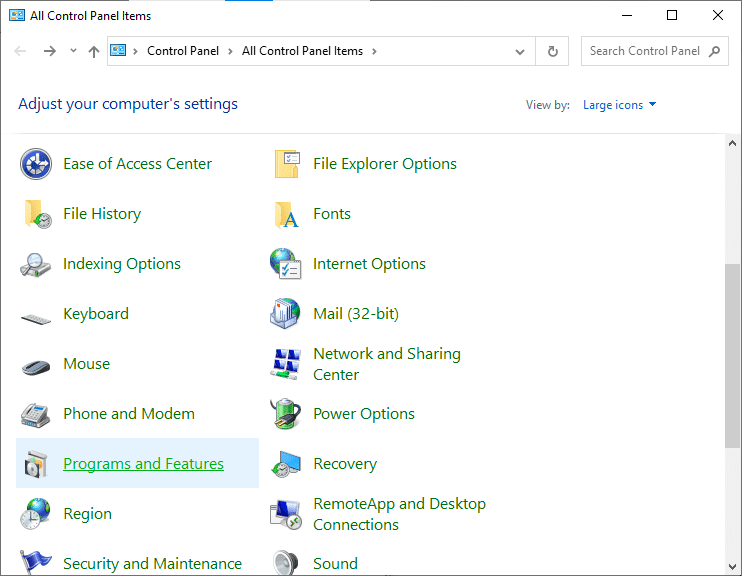Select the Keyboard icon

tap(36, 315)
